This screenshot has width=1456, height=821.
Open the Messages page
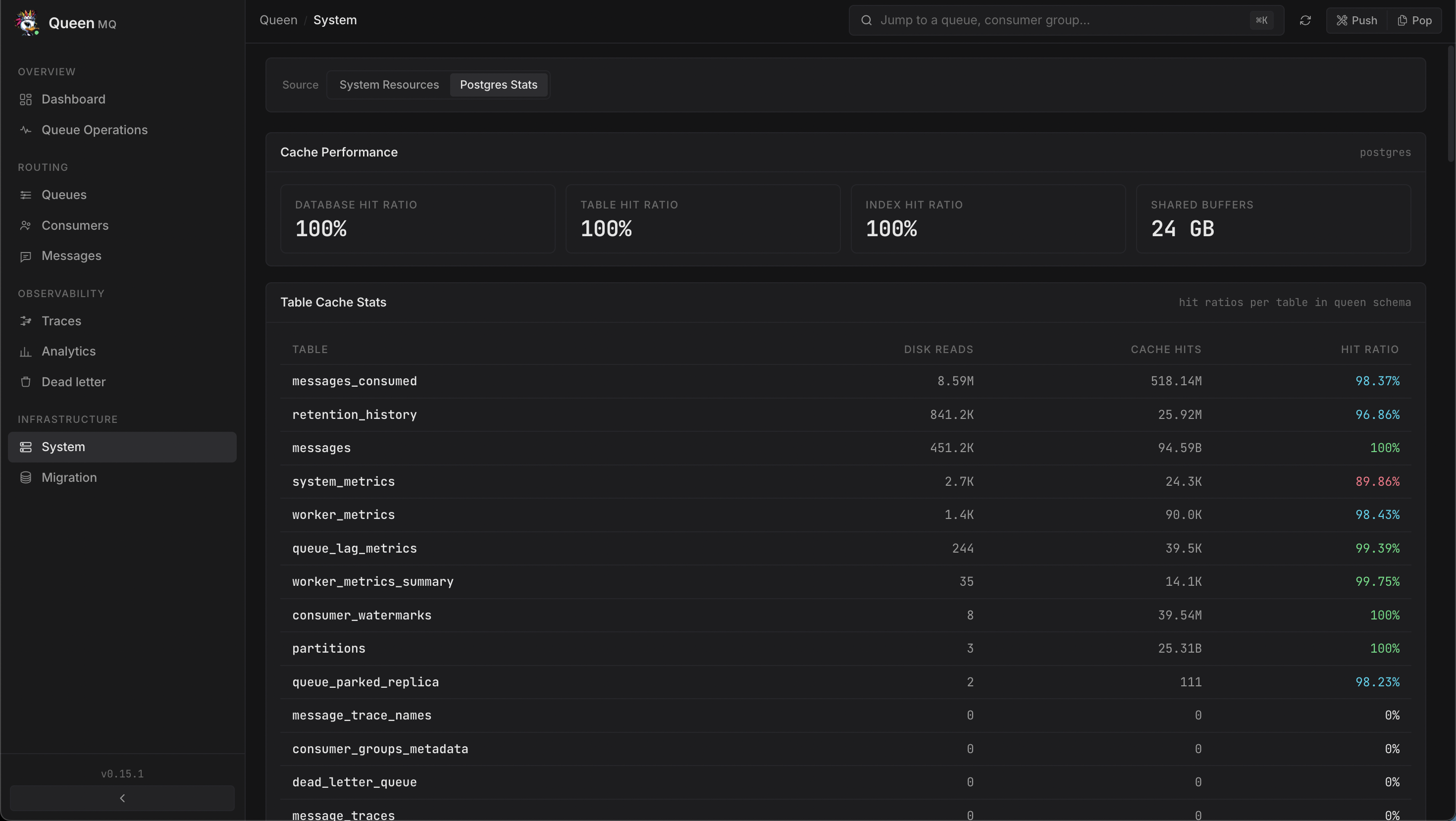(122, 256)
